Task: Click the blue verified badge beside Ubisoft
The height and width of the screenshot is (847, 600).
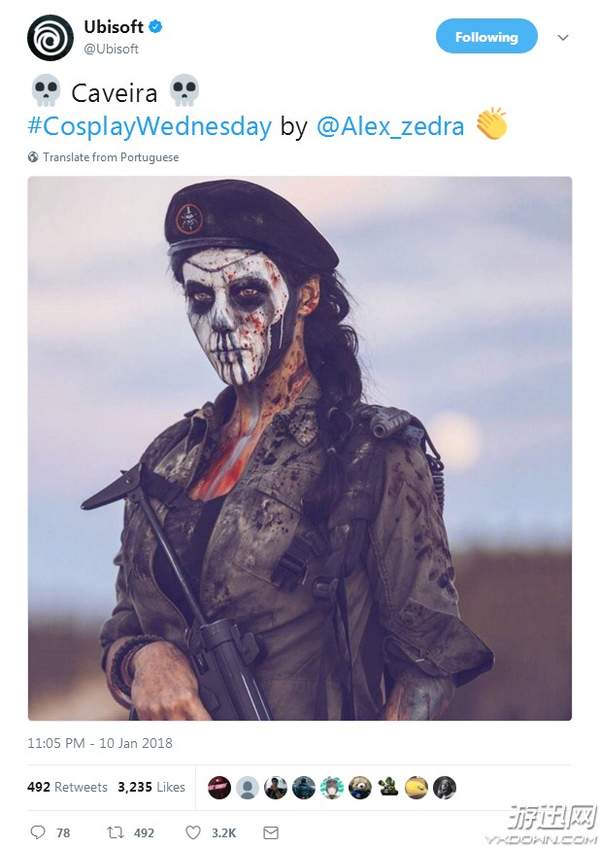Action: click(156, 26)
